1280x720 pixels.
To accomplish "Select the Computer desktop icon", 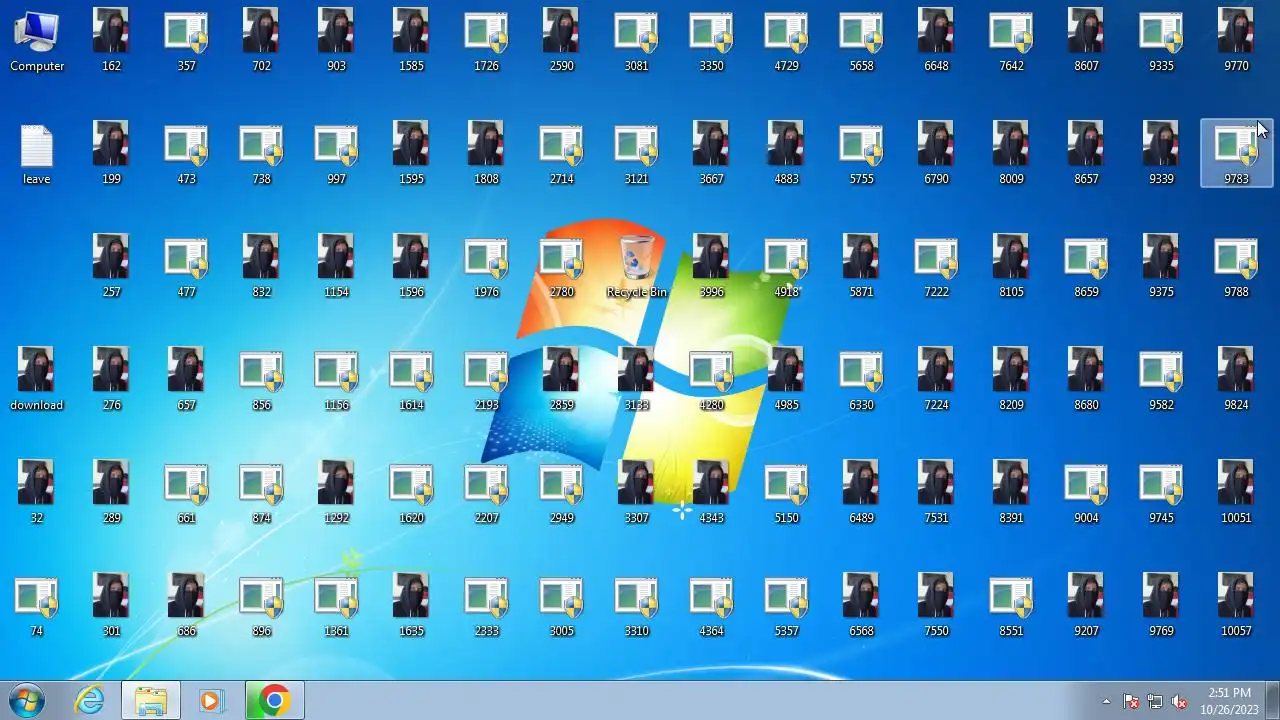I will 37,41.
